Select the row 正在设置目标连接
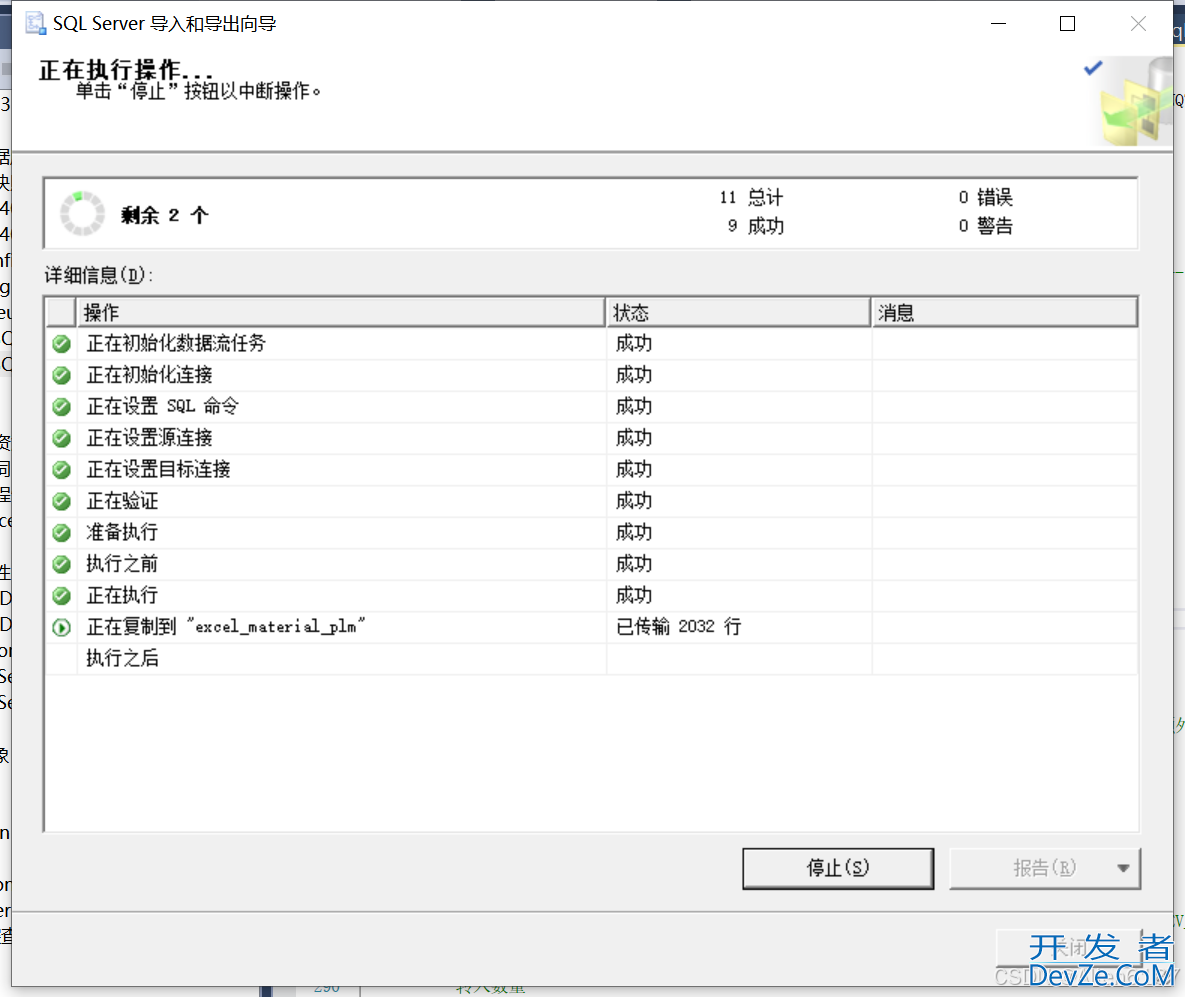The height and width of the screenshot is (997, 1185). click(591, 470)
